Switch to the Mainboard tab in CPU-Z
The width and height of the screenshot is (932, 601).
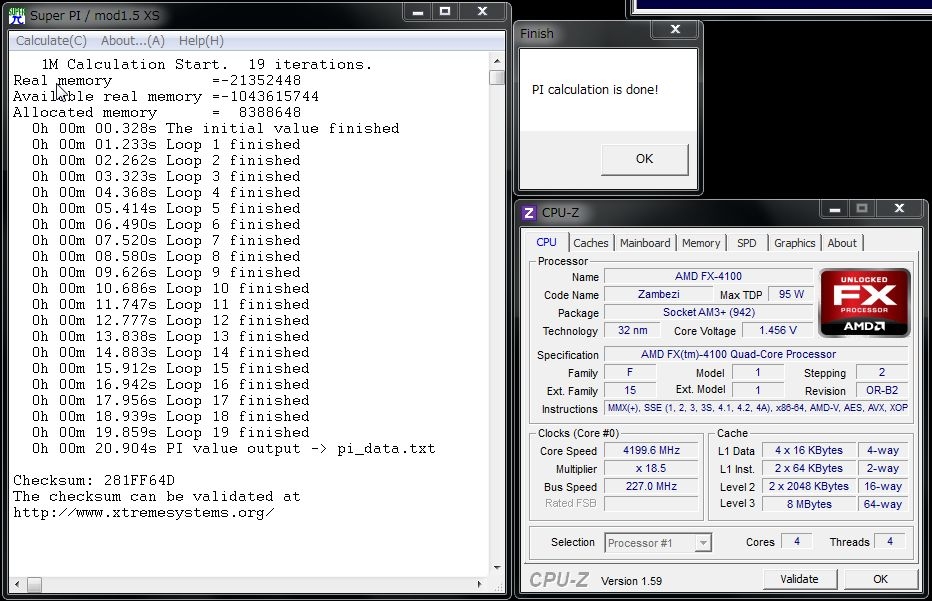point(644,243)
